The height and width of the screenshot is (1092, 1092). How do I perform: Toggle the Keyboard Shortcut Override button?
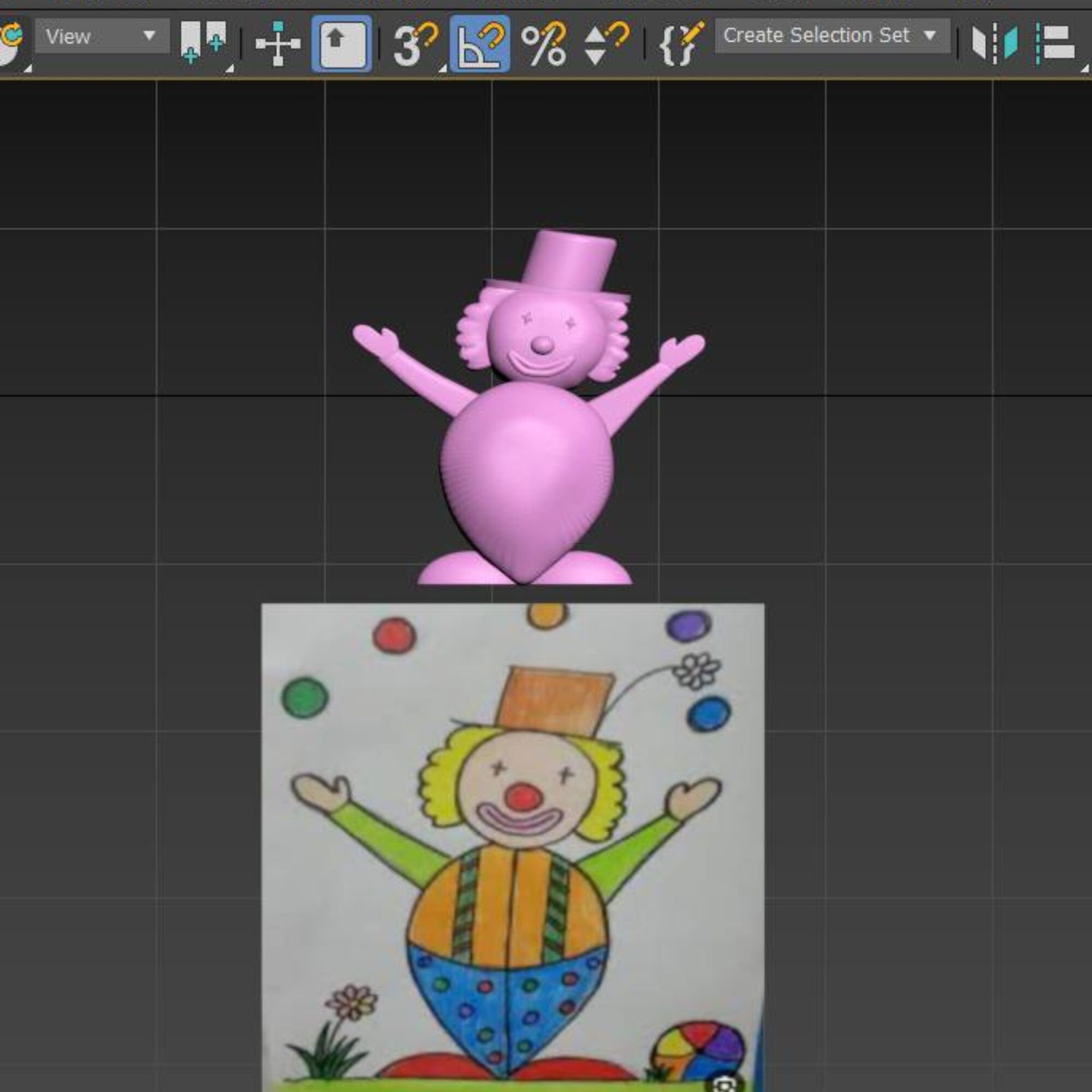(x=341, y=44)
